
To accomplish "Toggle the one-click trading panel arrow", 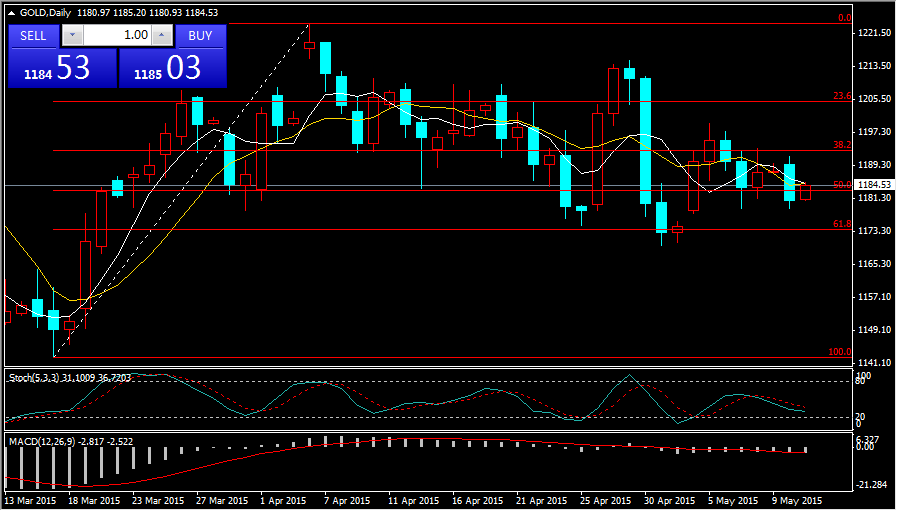I will pos(12,12).
